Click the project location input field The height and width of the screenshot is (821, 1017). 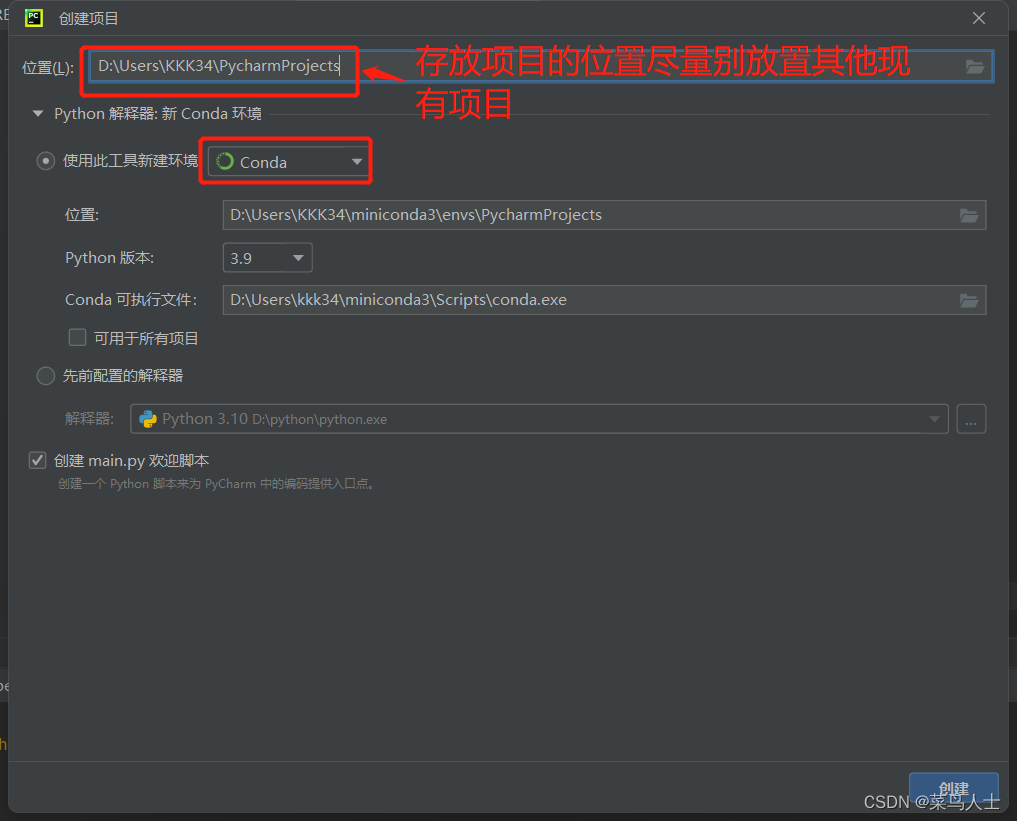[220, 66]
